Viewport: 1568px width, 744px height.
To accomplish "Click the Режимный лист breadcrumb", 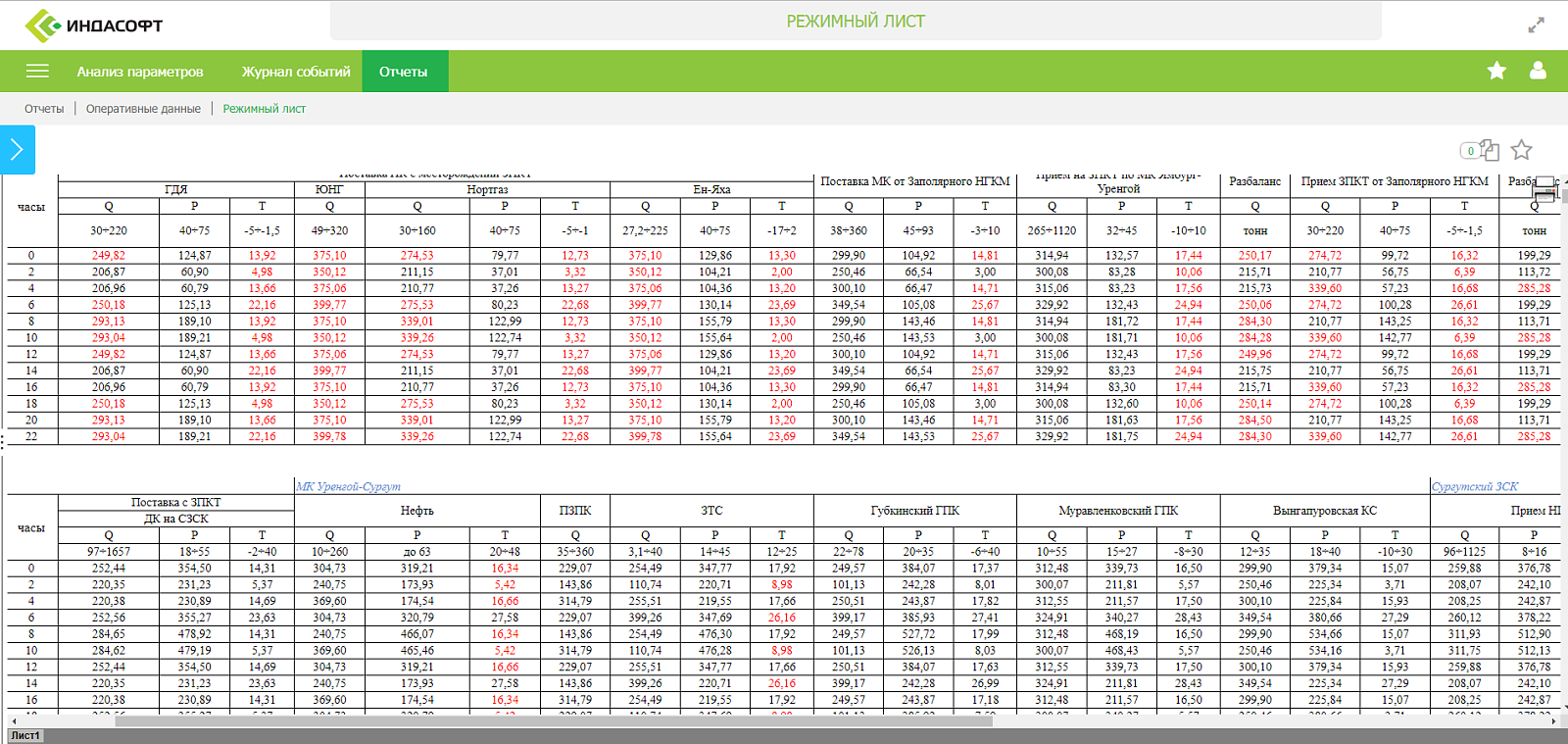I will [x=264, y=109].
